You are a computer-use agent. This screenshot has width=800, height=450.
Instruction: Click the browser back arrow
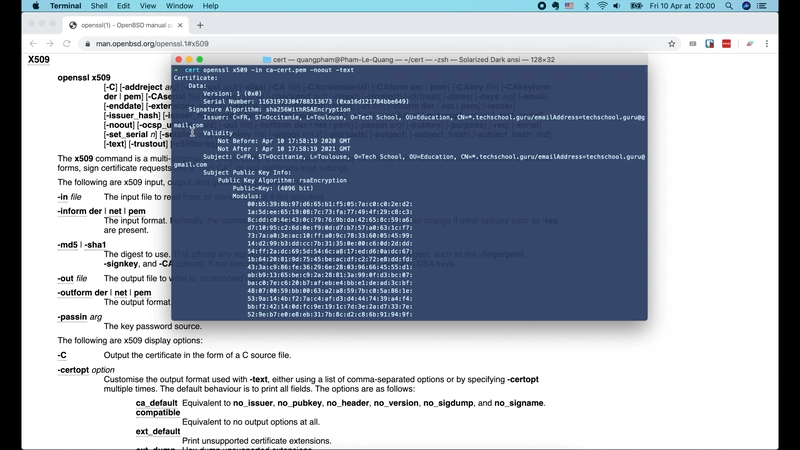coord(34,44)
